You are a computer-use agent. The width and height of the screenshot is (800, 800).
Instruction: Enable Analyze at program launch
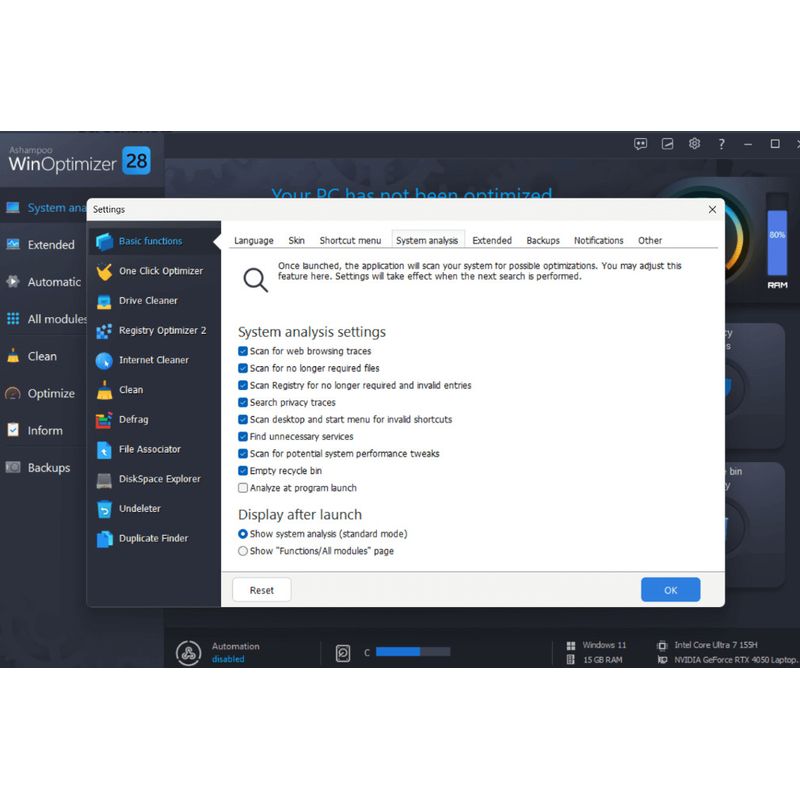(x=243, y=488)
